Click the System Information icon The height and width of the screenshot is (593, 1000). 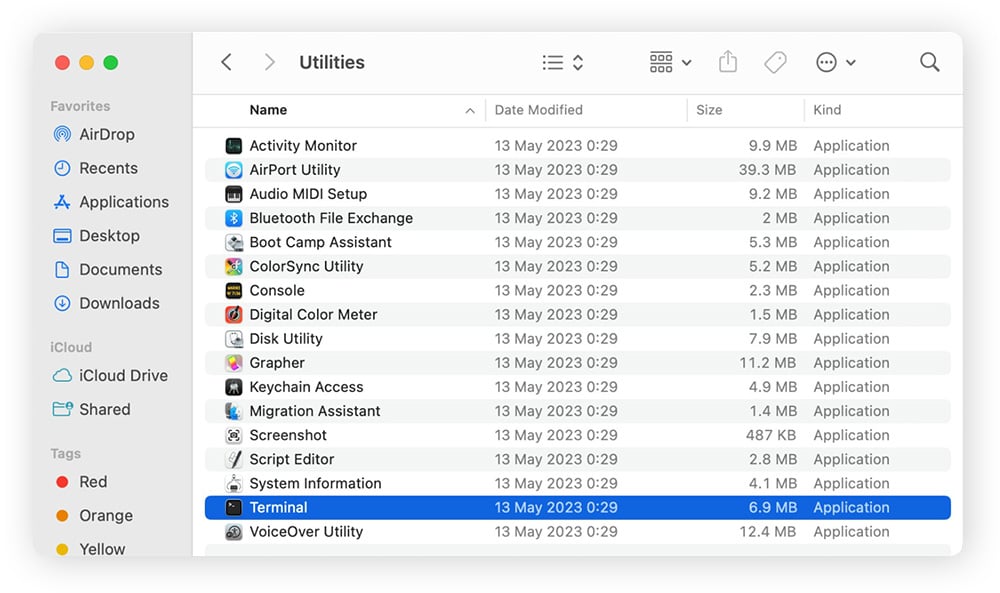[234, 483]
